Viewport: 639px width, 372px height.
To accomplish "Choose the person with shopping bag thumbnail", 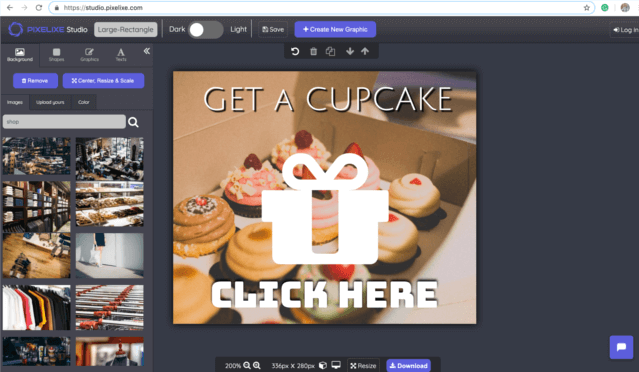I will (110, 255).
